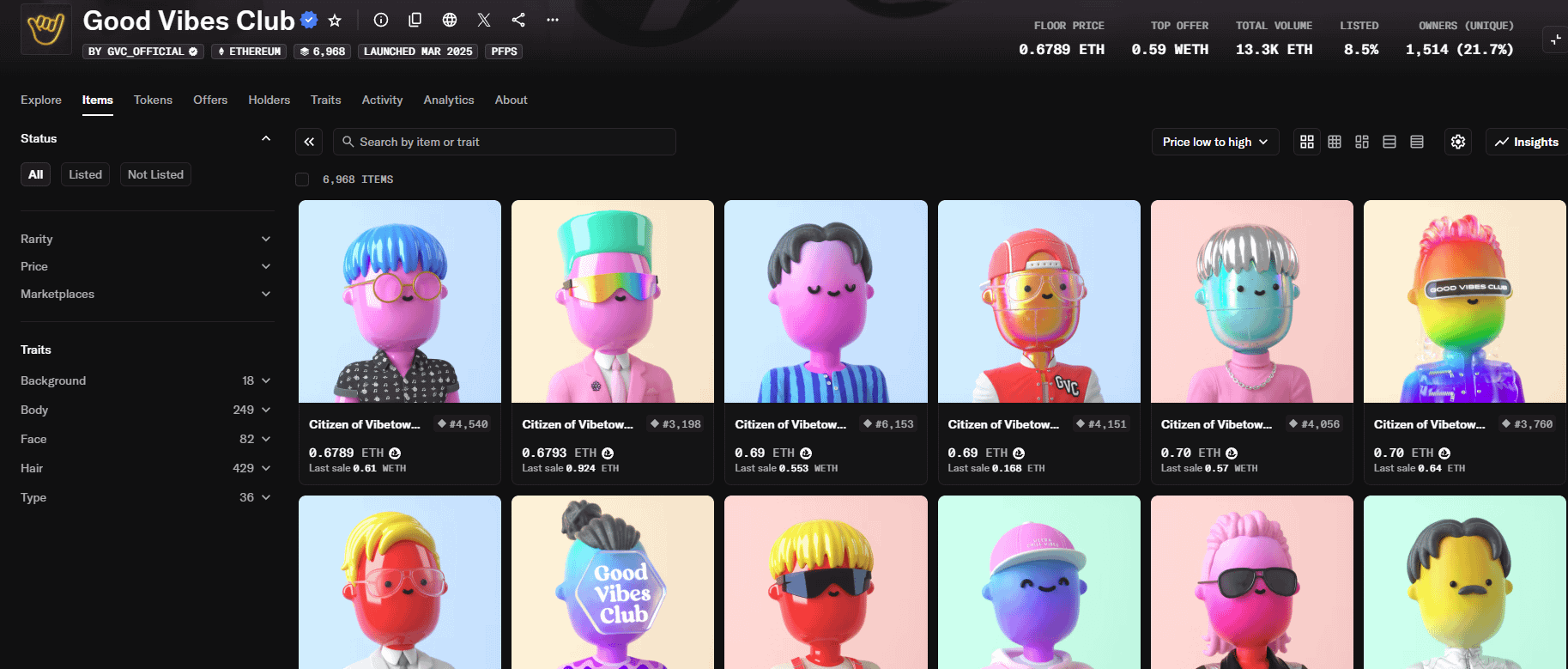
Task: Click the verified badge next to Good Vibes Club
Action: (x=310, y=20)
